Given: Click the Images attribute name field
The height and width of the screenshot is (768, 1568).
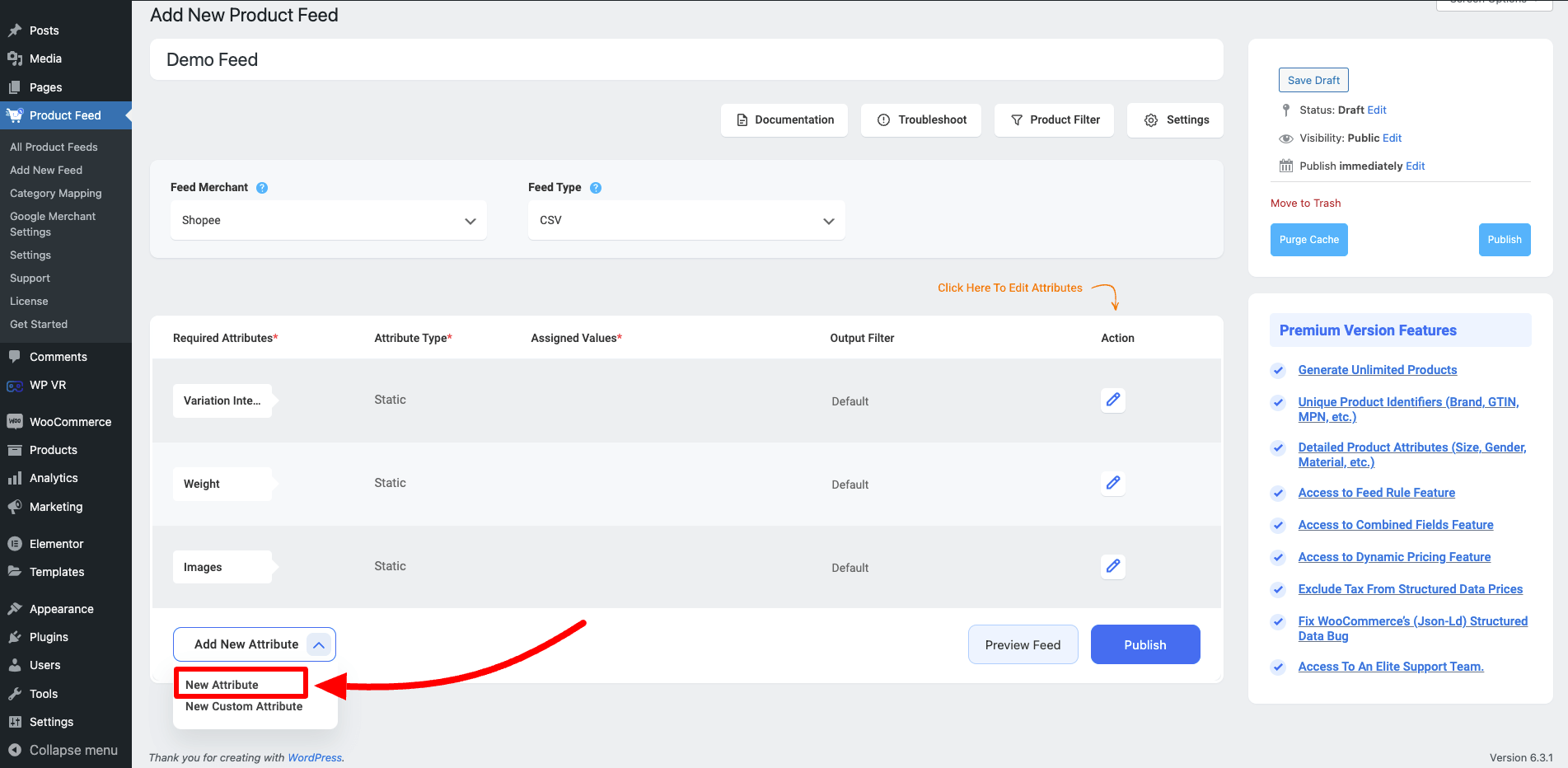Looking at the screenshot, I should pyautogui.click(x=222, y=567).
